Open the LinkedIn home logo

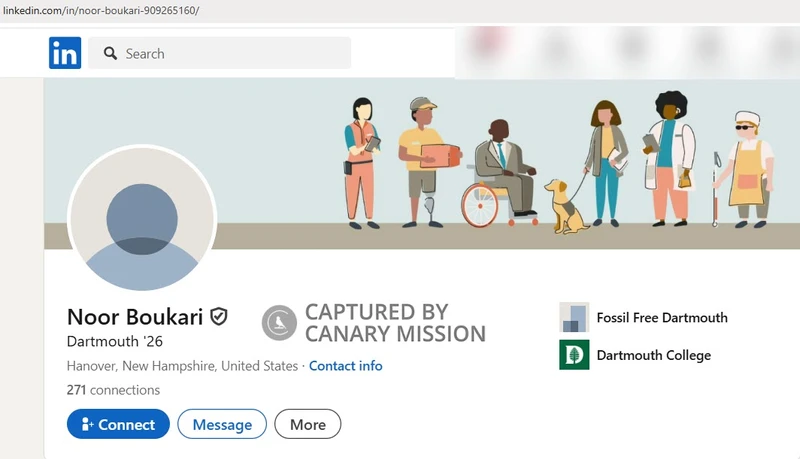[x=65, y=53]
